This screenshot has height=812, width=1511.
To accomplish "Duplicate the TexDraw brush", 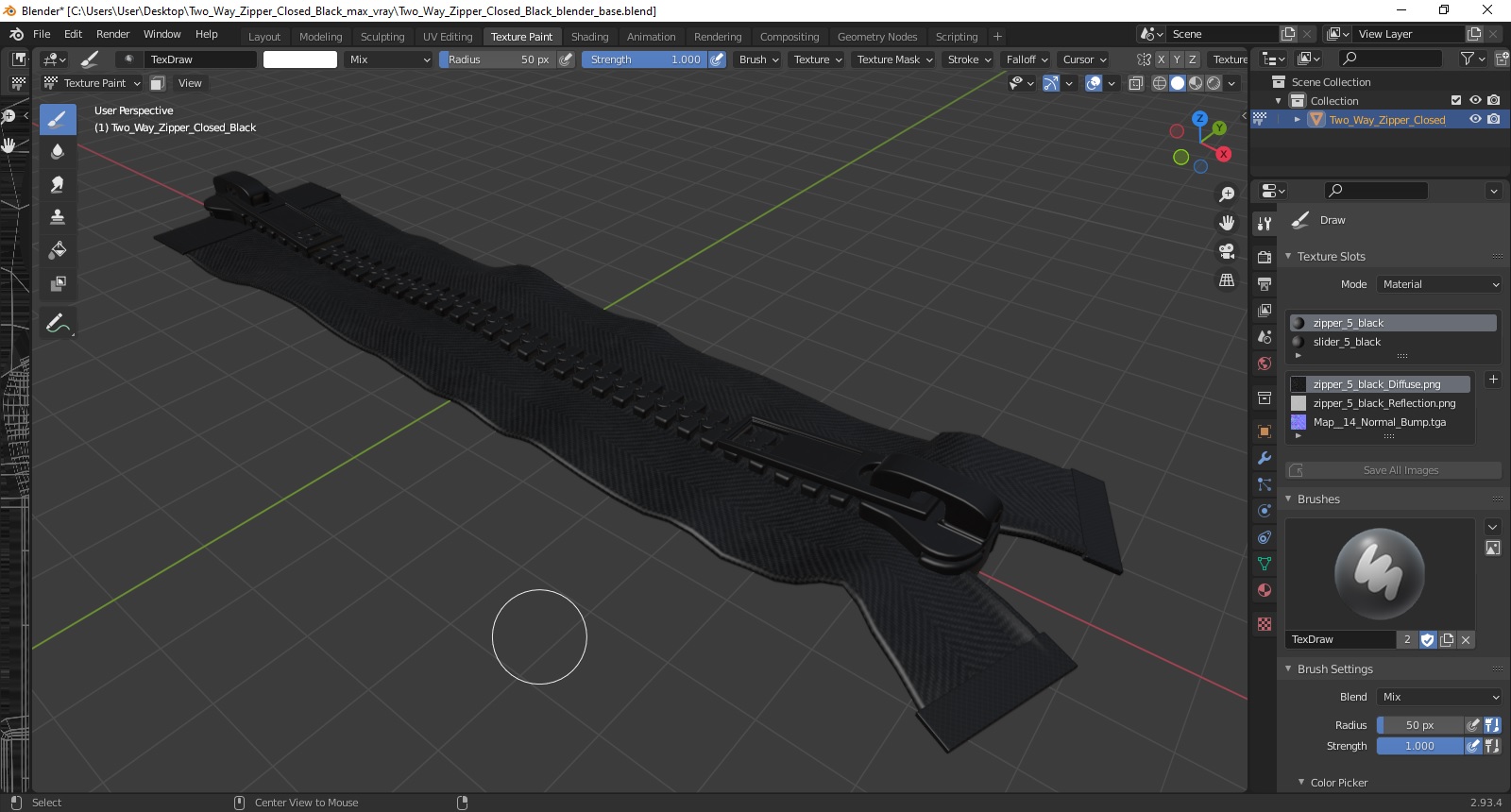I will [x=1447, y=639].
